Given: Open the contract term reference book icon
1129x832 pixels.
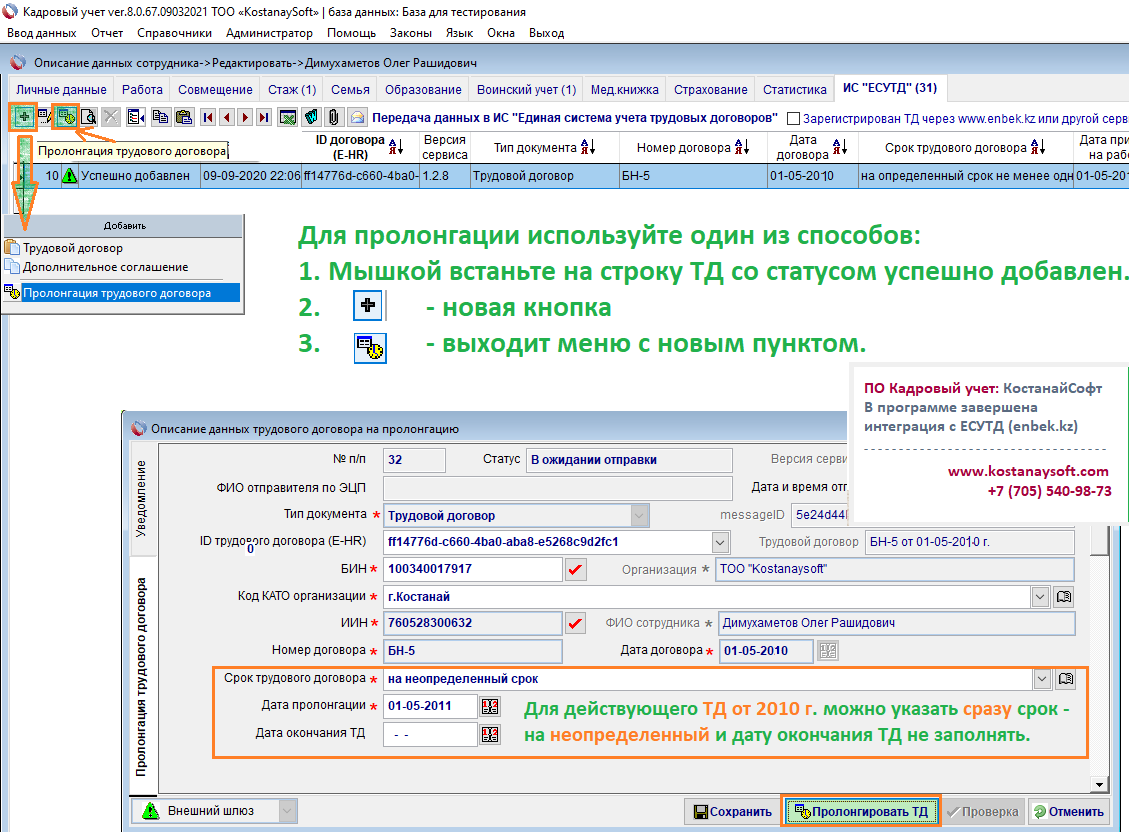Looking at the screenshot, I should point(1066,679).
